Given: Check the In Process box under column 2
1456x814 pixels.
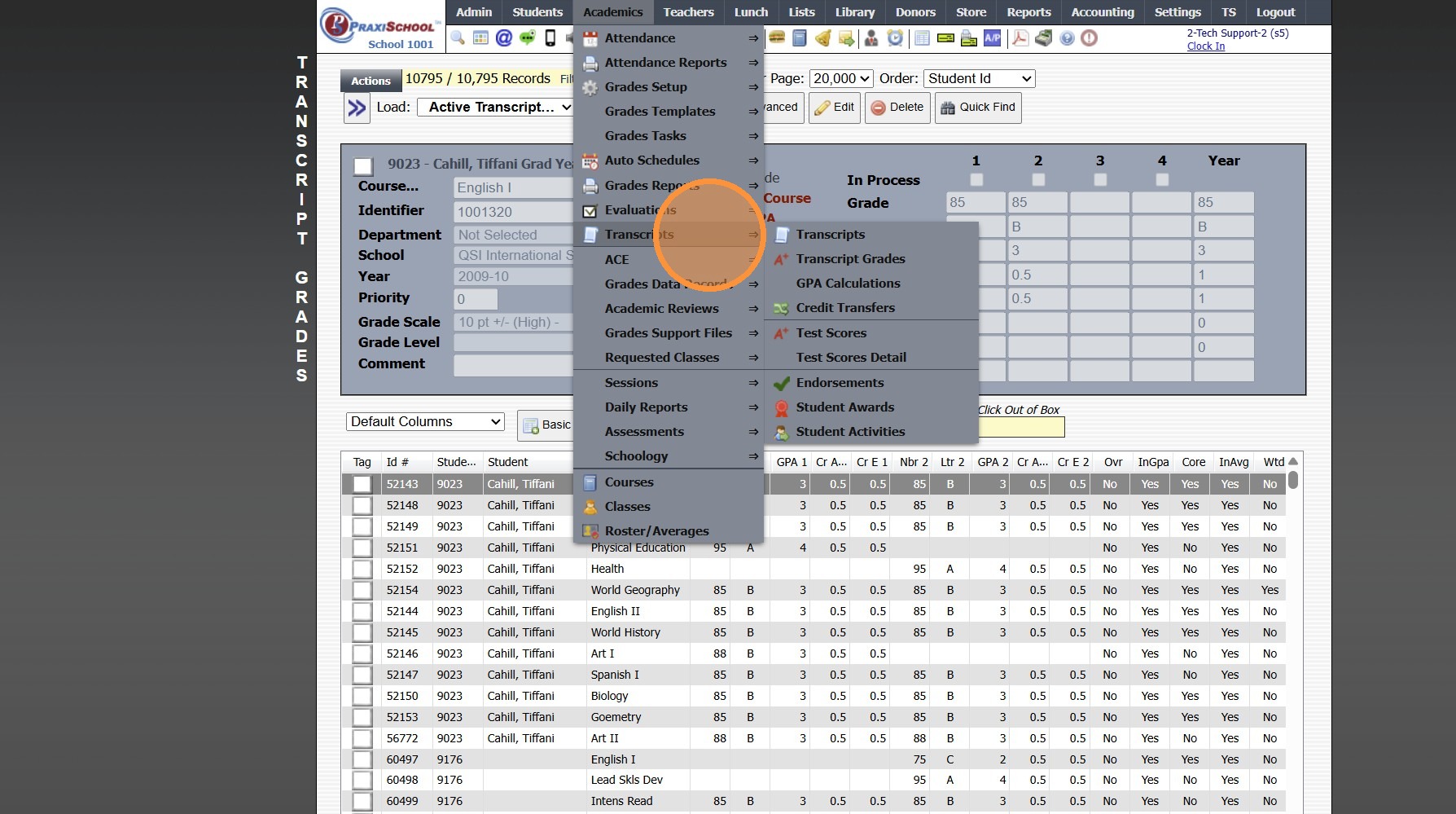Looking at the screenshot, I should click(x=1038, y=179).
